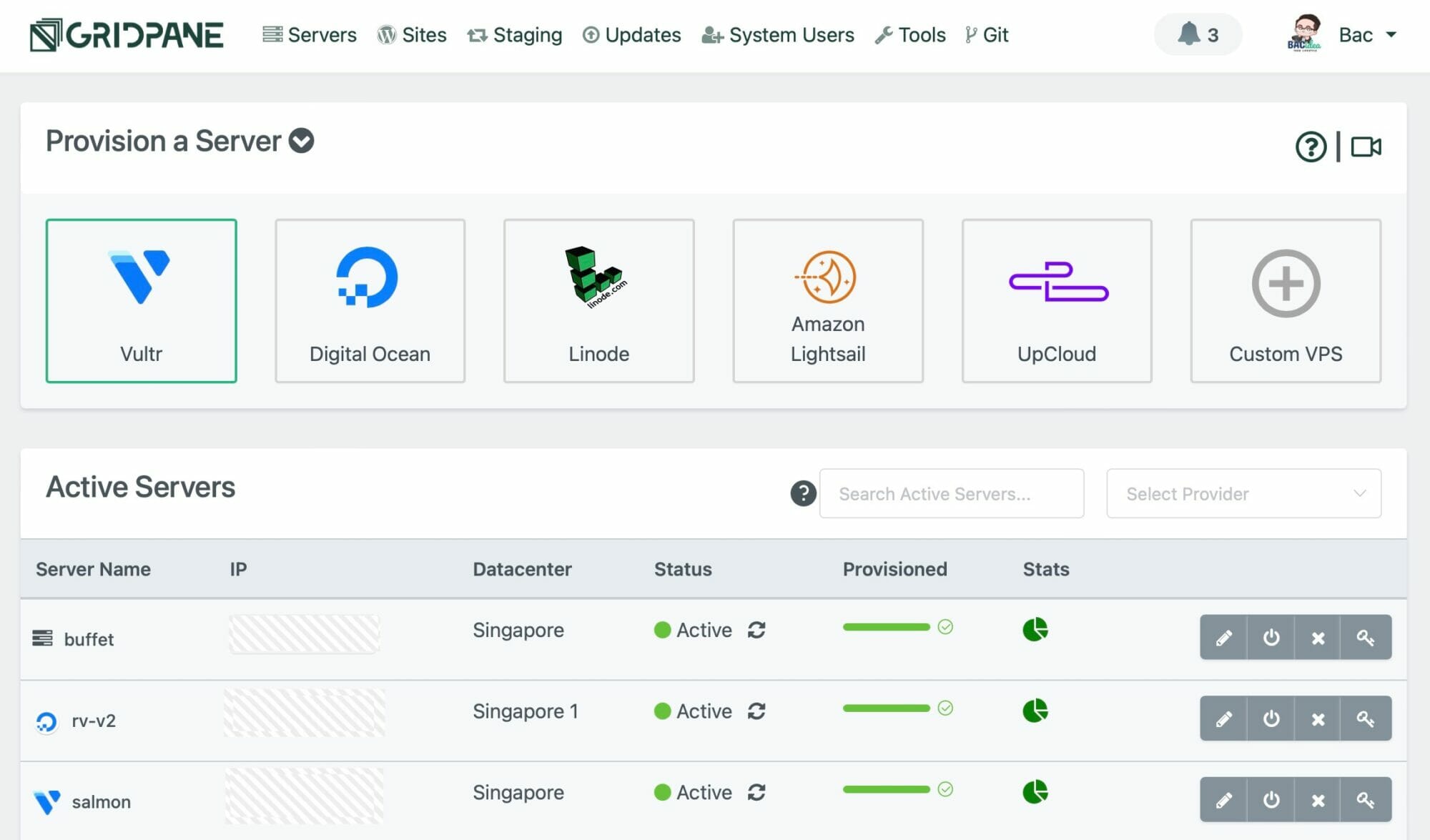Select Linode as the provider

point(598,301)
